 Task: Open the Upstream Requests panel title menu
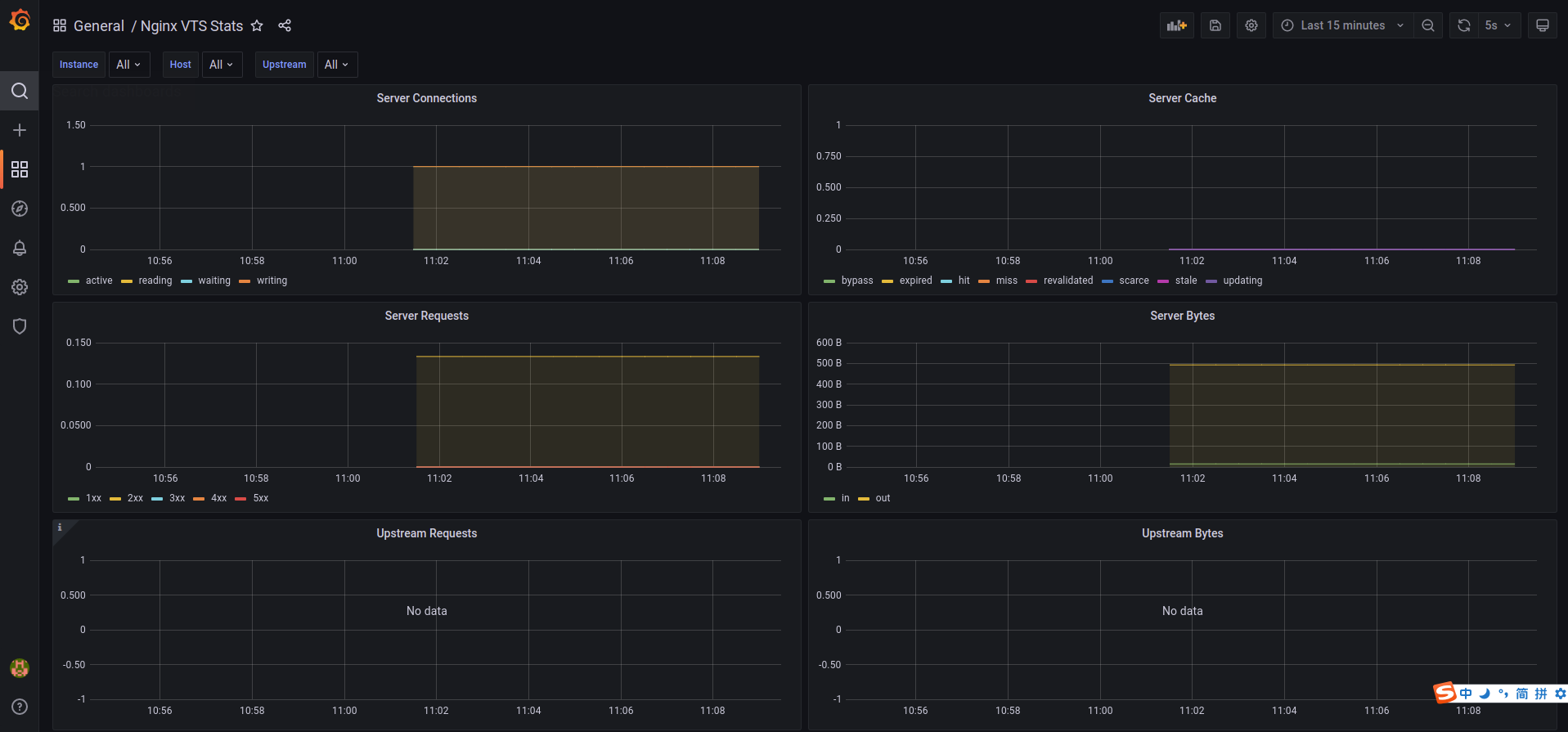point(427,533)
